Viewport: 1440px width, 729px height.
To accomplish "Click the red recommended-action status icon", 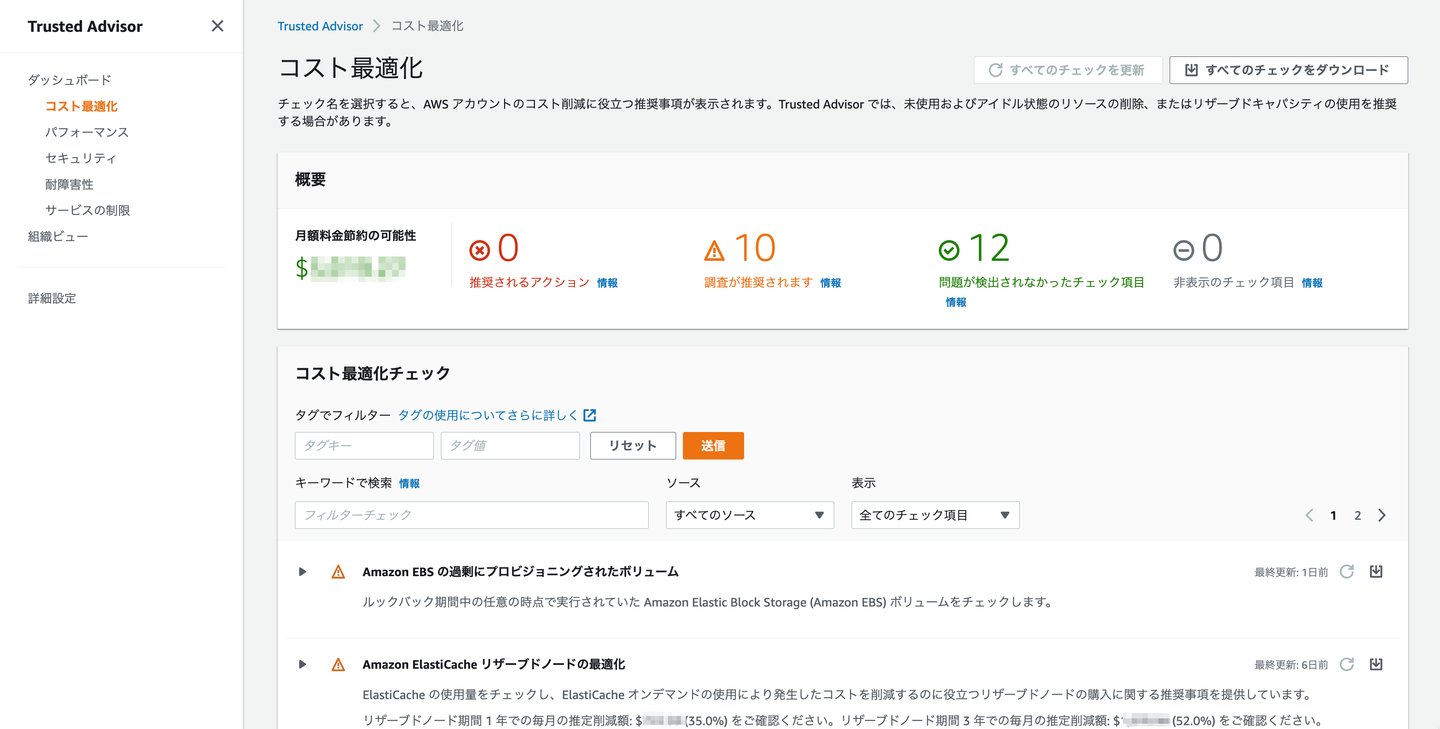I will coord(480,250).
